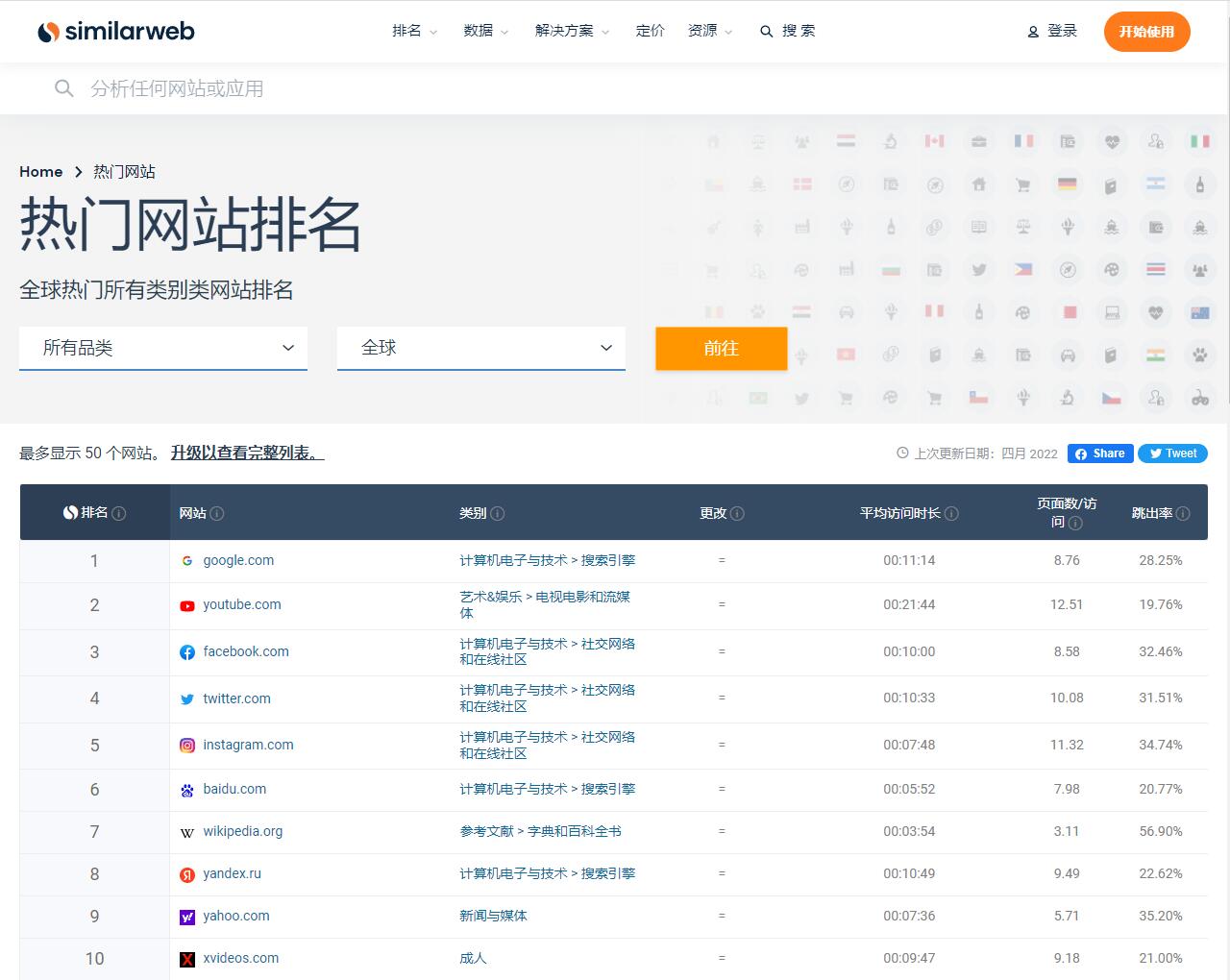1230x980 pixels.
Task: Click the Baidu favicon in row 6
Action: 187,790
